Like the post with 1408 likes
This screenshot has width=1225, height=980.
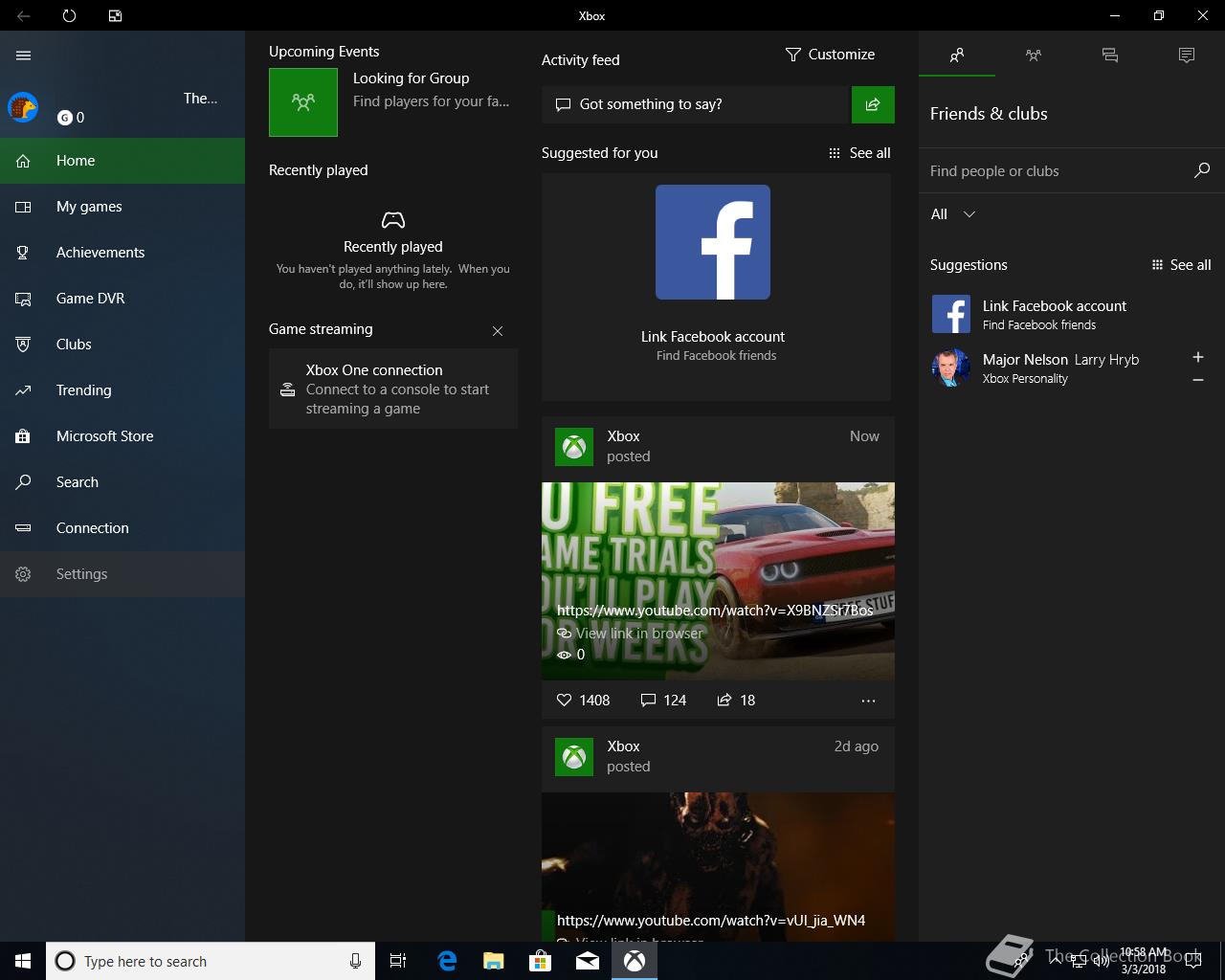[583, 701]
